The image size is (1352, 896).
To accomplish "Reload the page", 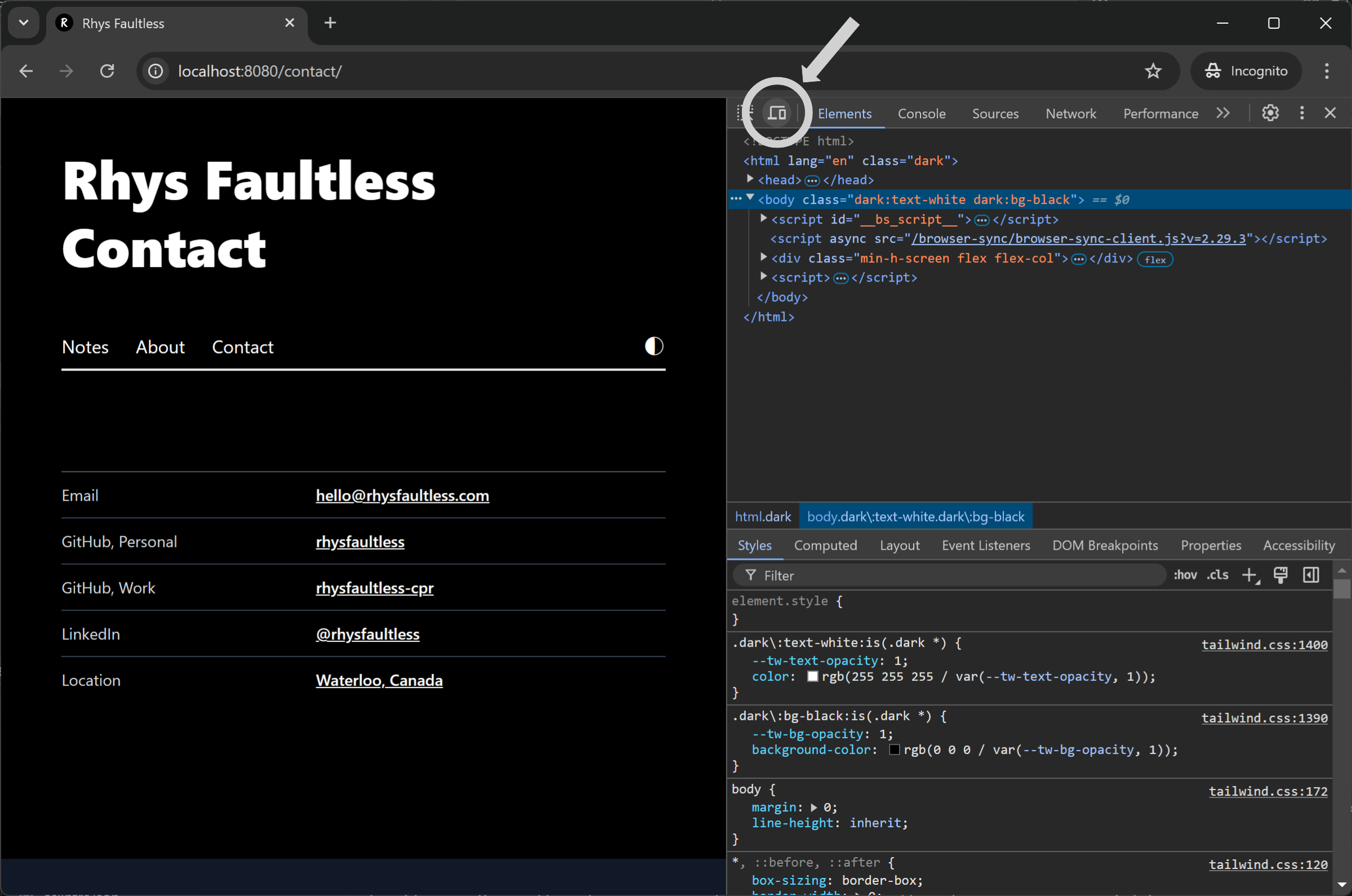I will [x=108, y=71].
